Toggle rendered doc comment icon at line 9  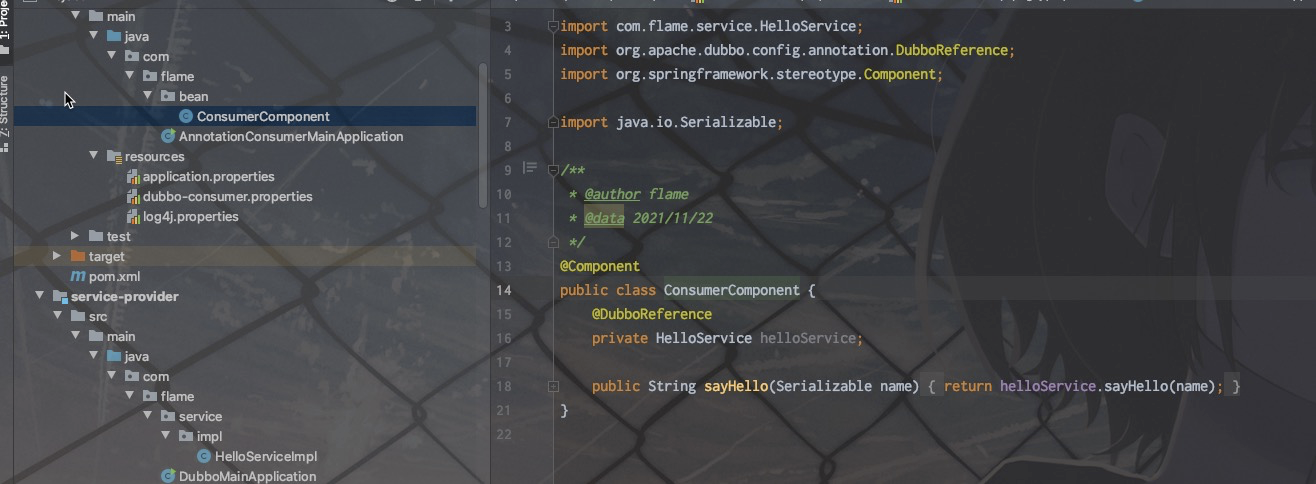pyautogui.click(x=530, y=168)
